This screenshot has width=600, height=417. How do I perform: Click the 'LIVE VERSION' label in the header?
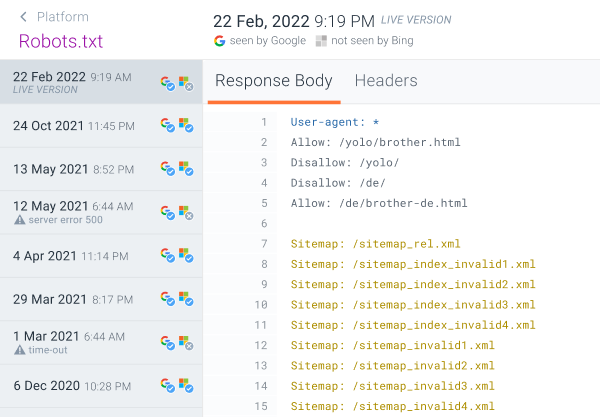pos(416,20)
